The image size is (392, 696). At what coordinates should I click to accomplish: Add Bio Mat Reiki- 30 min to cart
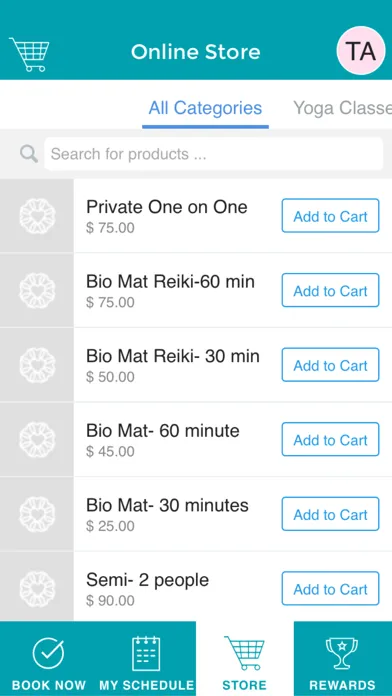[330, 365]
